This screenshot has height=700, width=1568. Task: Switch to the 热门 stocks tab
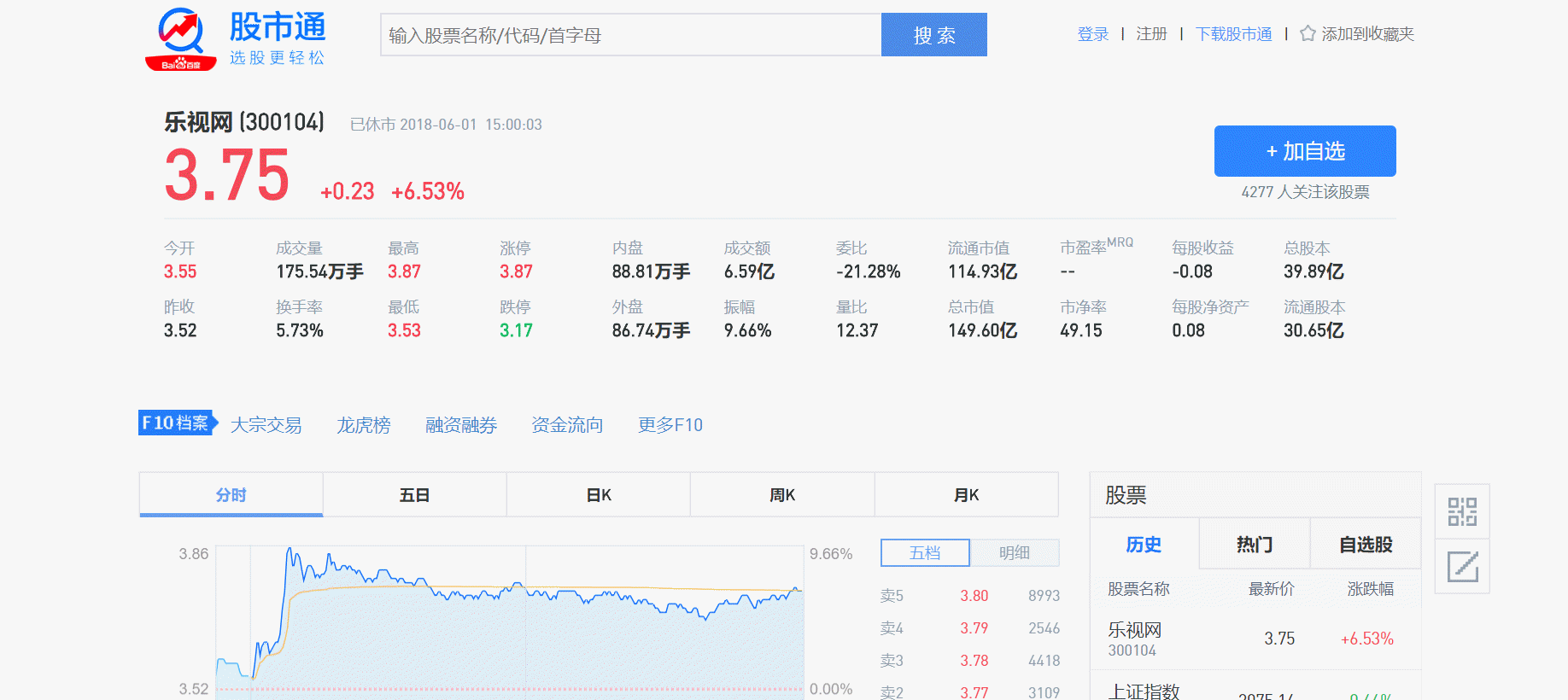click(1254, 545)
